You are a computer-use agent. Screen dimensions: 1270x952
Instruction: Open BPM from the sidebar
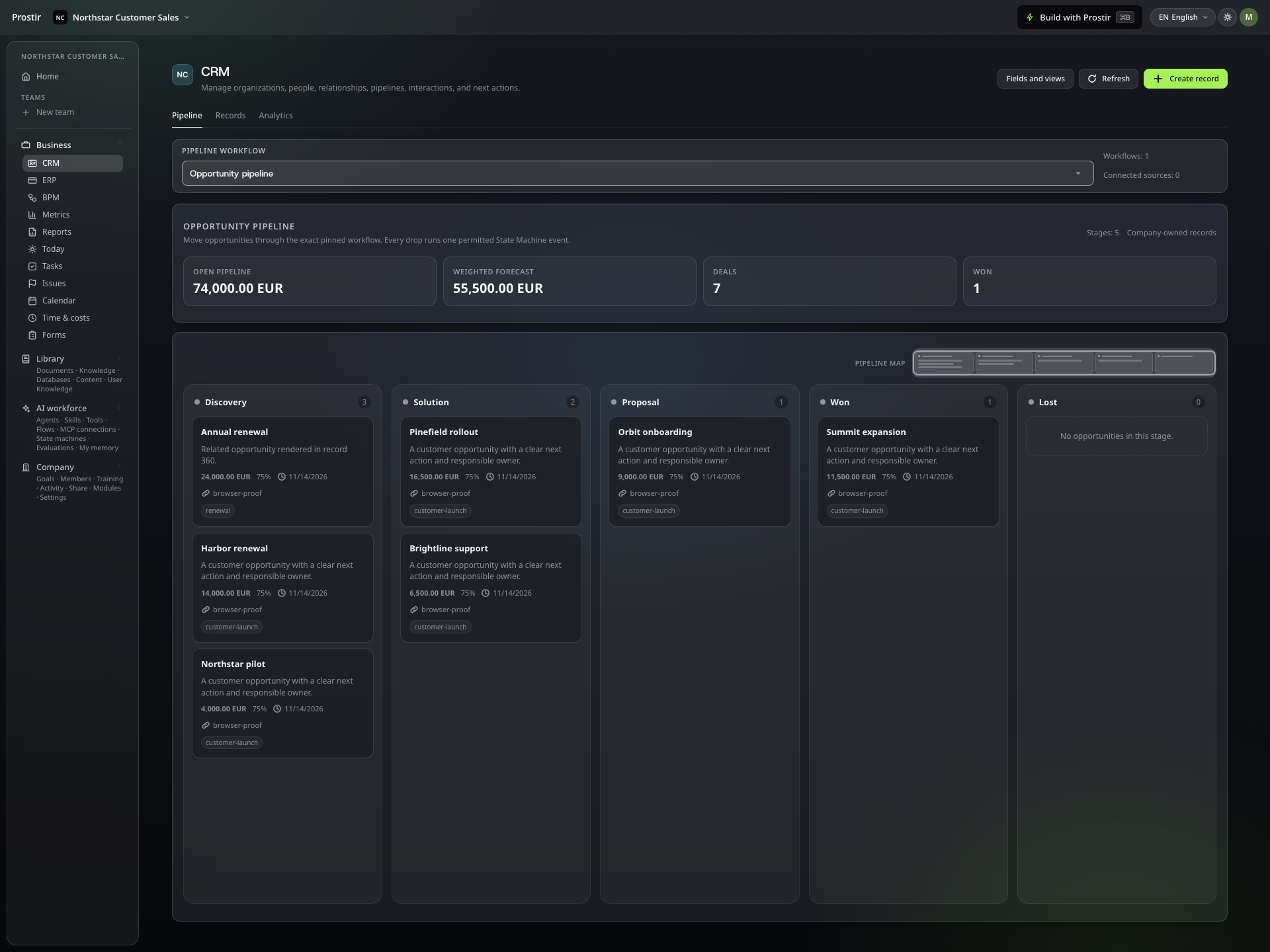click(72, 198)
